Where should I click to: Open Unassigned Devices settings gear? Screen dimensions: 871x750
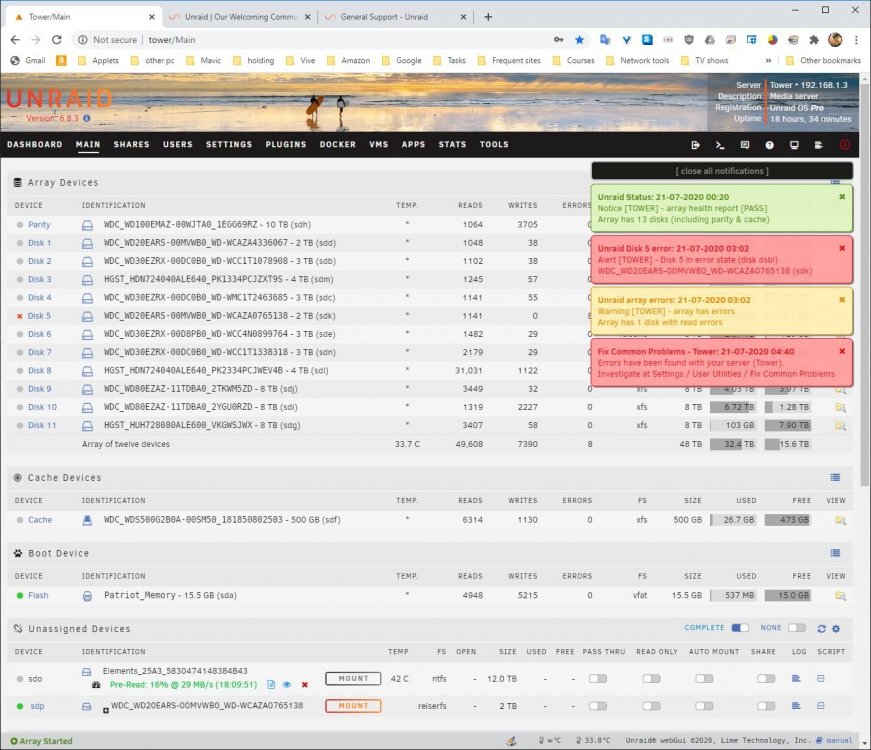(x=836, y=628)
